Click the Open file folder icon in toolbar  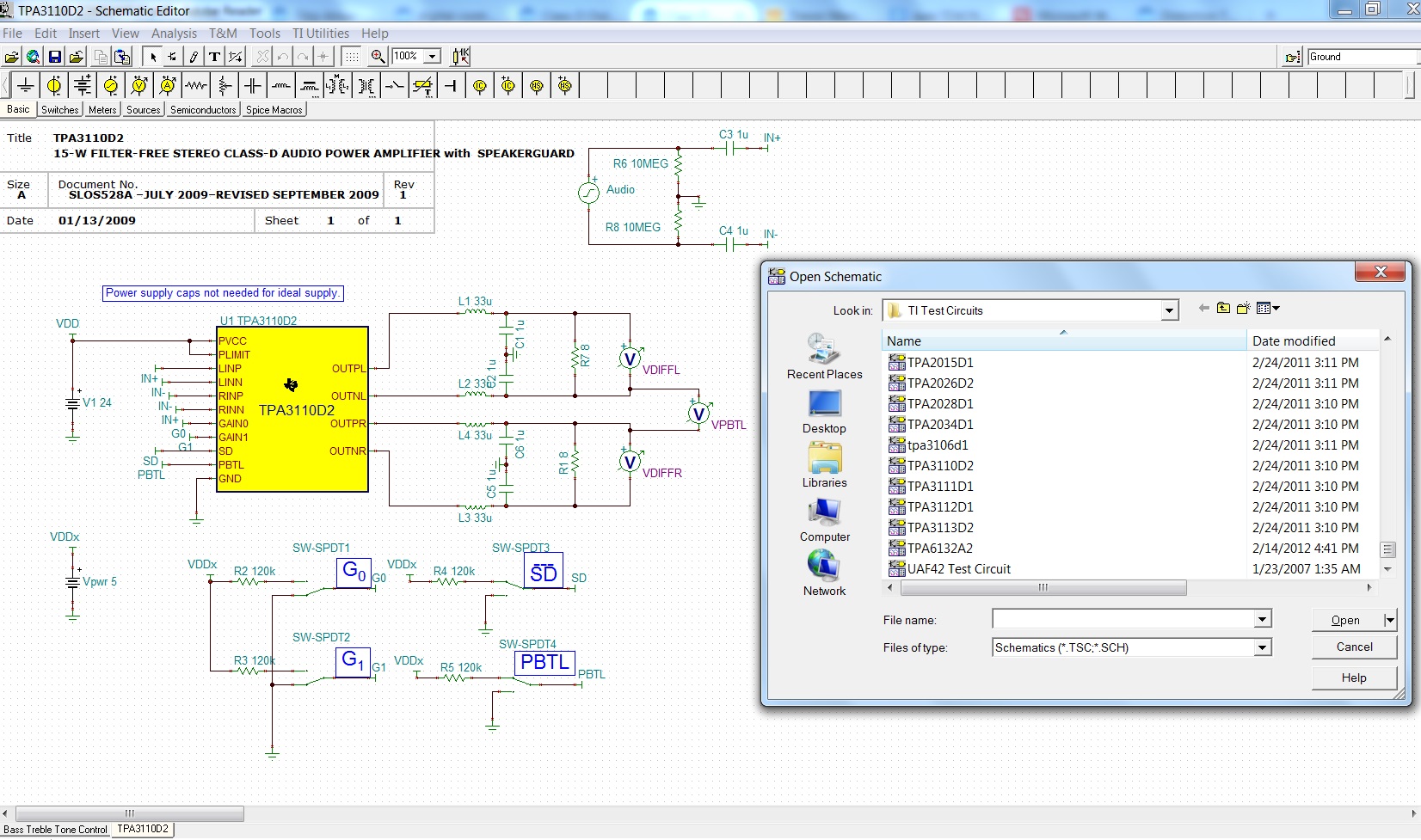pos(12,57)
